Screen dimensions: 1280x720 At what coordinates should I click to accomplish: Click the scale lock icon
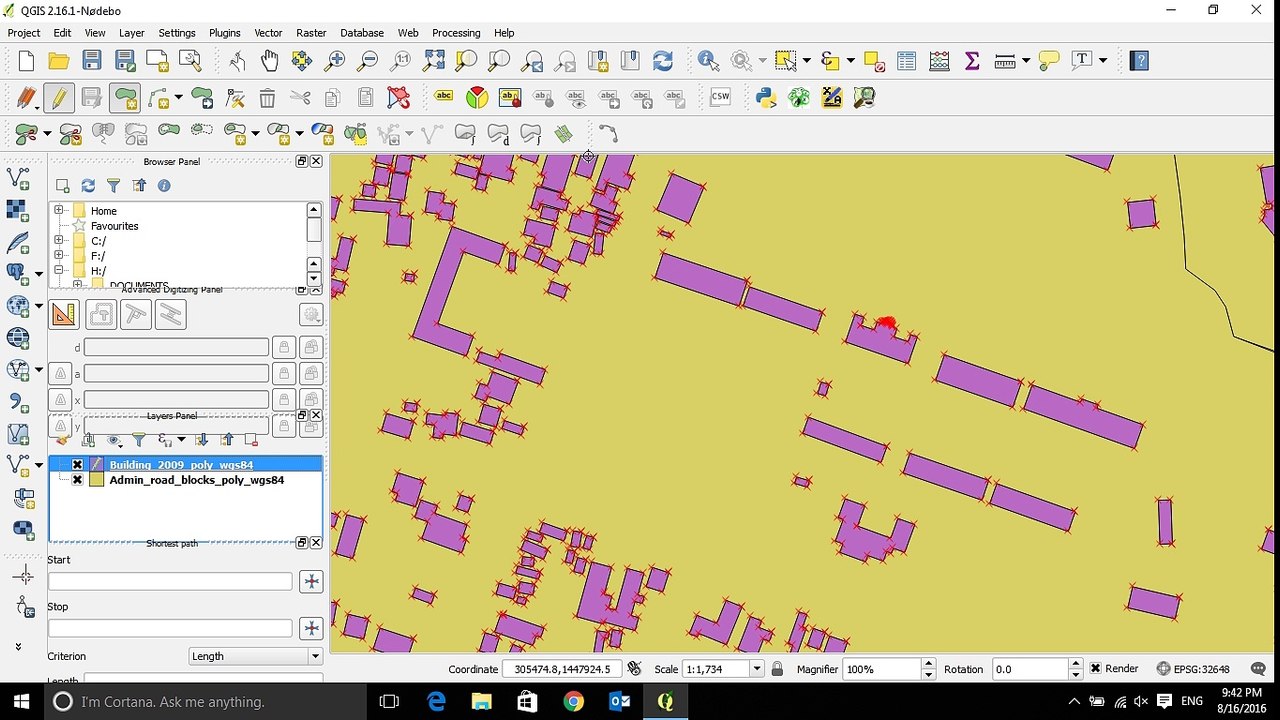777,669
